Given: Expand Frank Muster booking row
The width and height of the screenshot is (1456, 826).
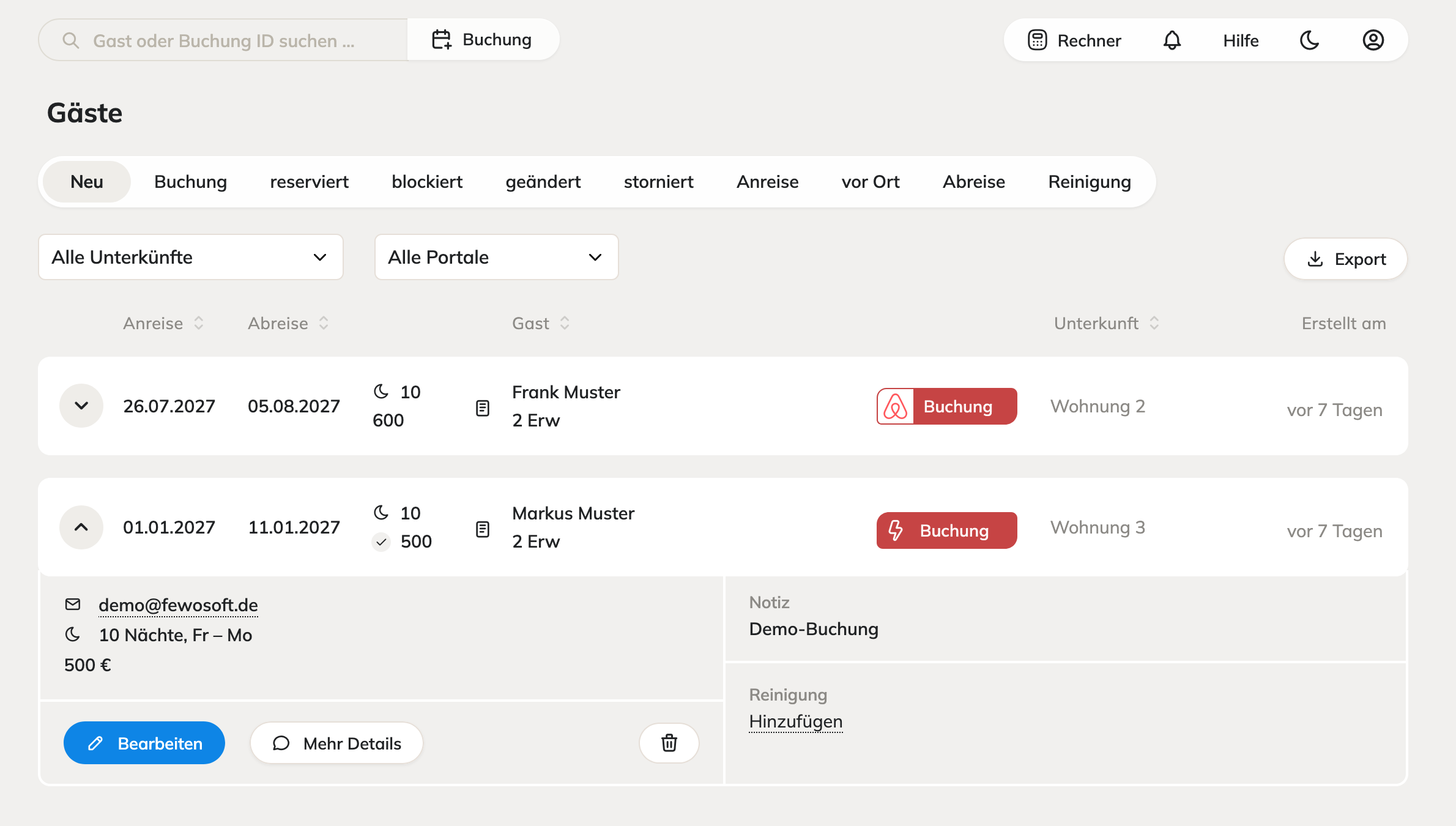Looking at the screenshot, I should (81, 406).
